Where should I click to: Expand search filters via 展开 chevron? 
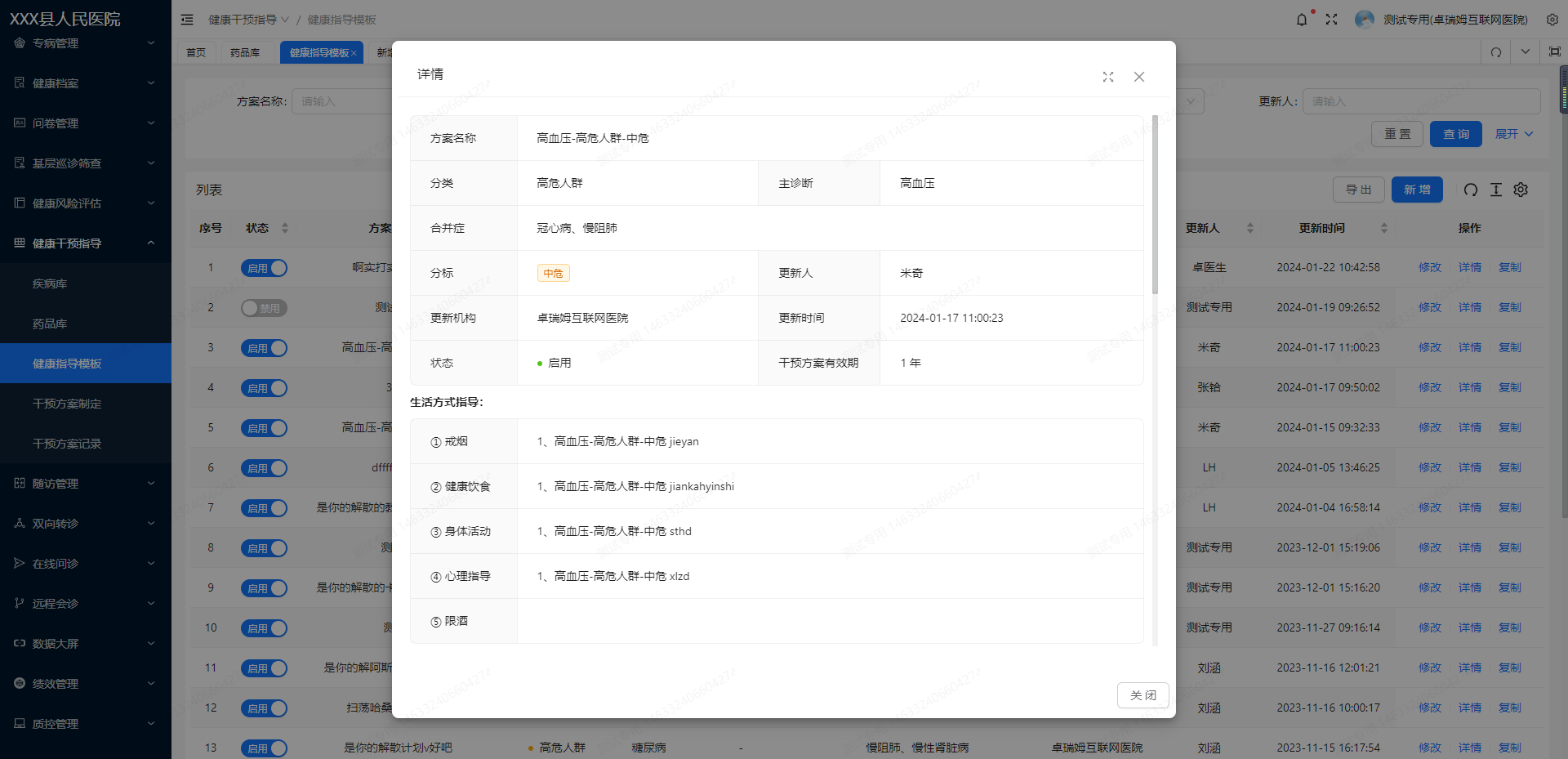(1512, 133)
